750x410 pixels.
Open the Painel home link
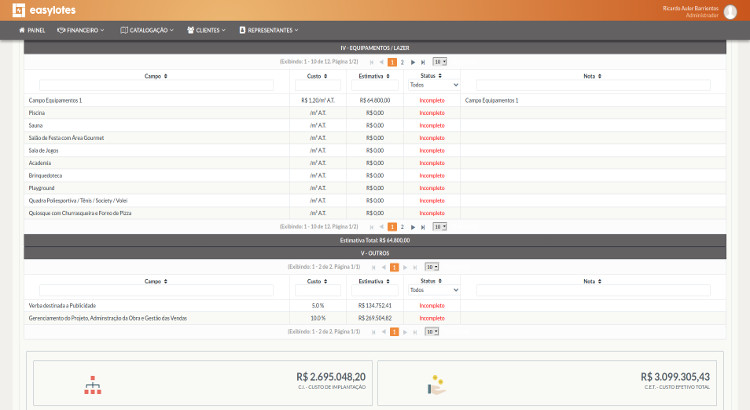coord(32,30)
